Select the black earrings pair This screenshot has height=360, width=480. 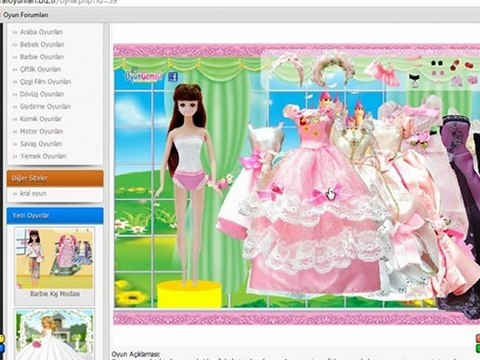click(x=437, y=63)
